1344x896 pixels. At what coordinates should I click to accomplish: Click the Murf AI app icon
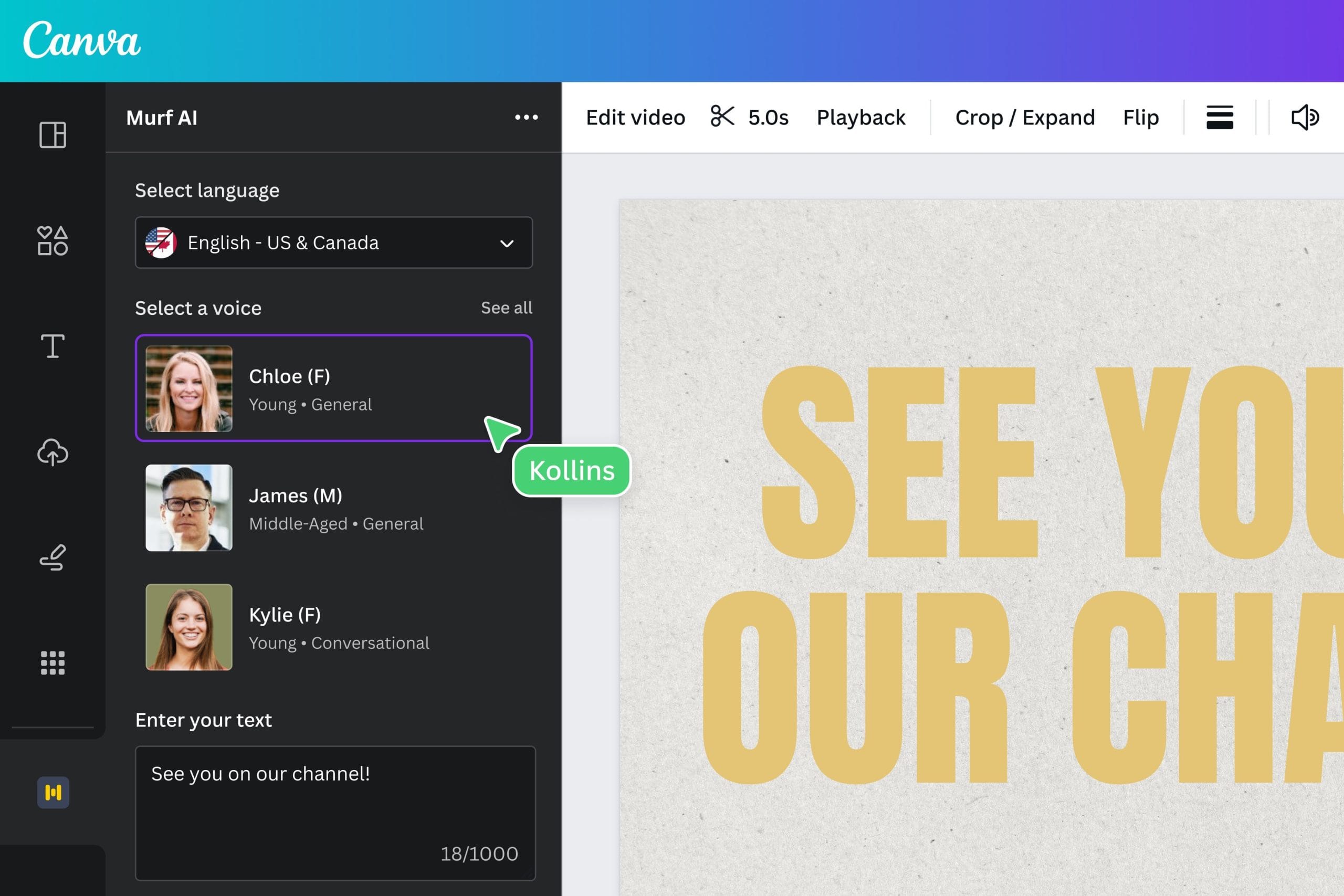tap(53, 792)
